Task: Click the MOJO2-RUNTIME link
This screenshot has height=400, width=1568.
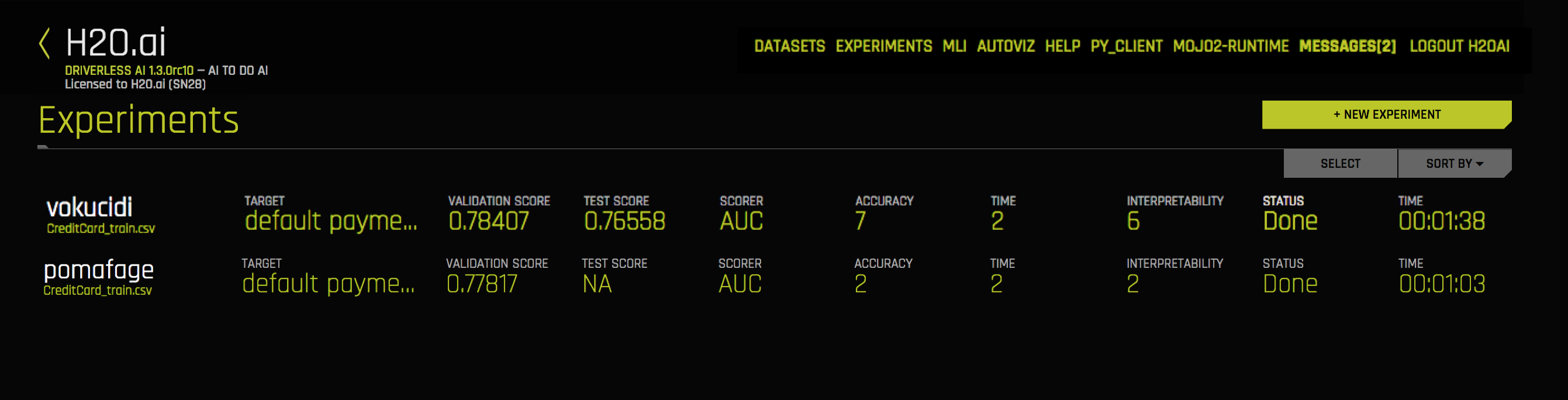Action: pyautogui.click(x=1230, y=46)
